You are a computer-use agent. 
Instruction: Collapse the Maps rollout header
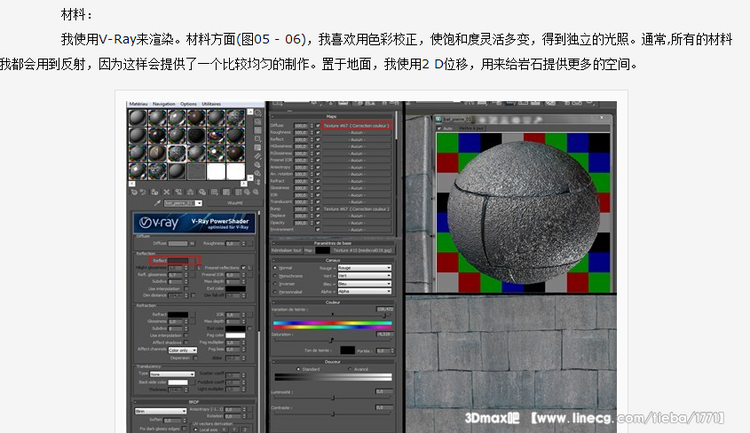point(331,116)
